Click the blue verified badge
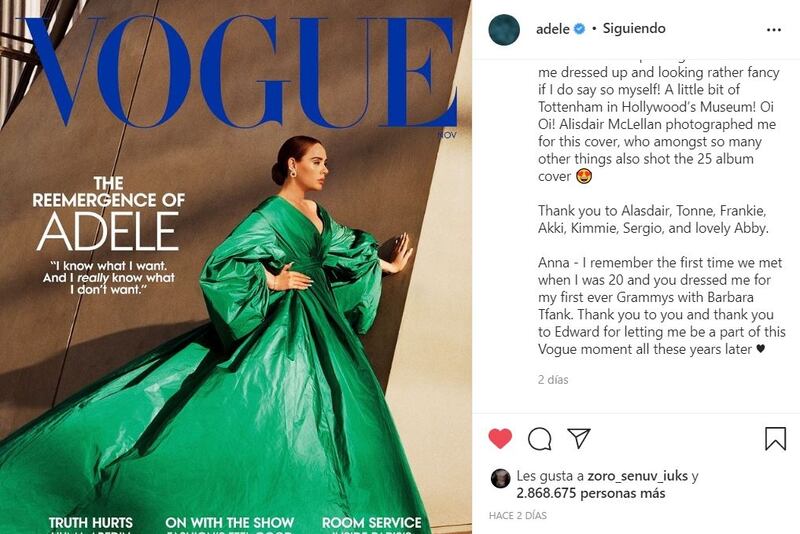This screenshot has width=800, height=534. (579, 29)
